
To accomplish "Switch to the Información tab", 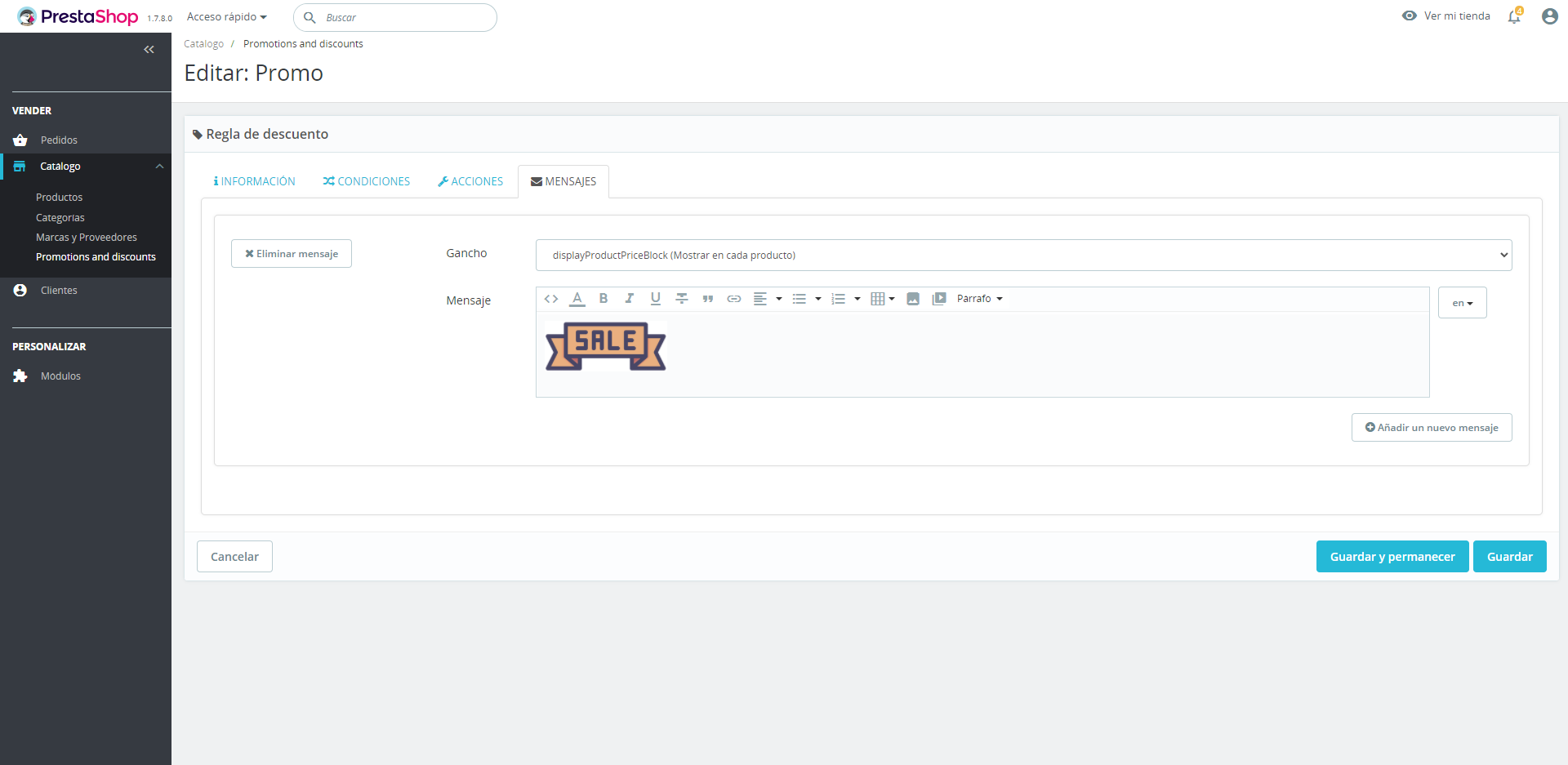I will 255,181.
